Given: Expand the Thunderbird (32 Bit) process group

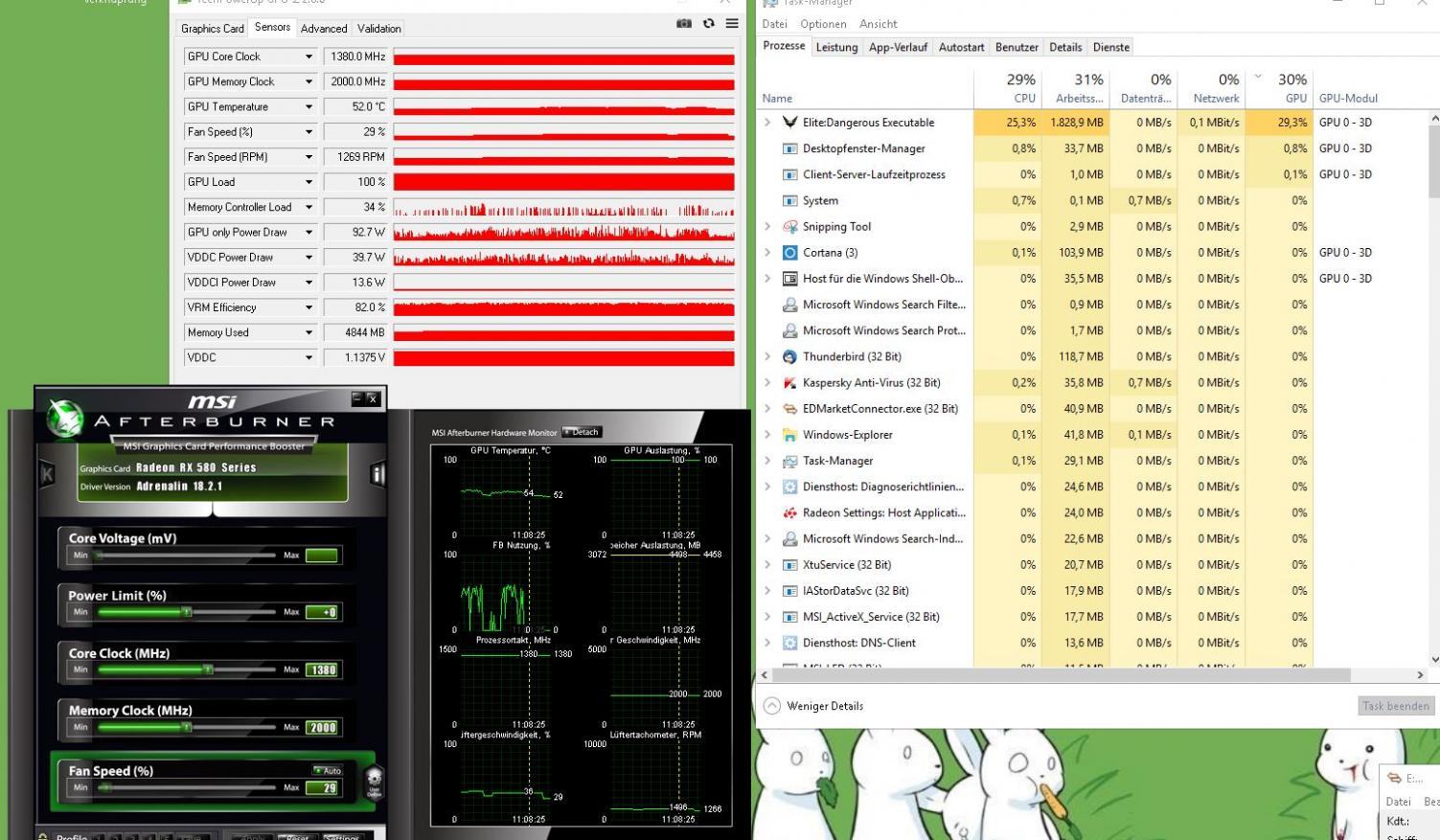Looking at the screenshot, I should point(767,356).
